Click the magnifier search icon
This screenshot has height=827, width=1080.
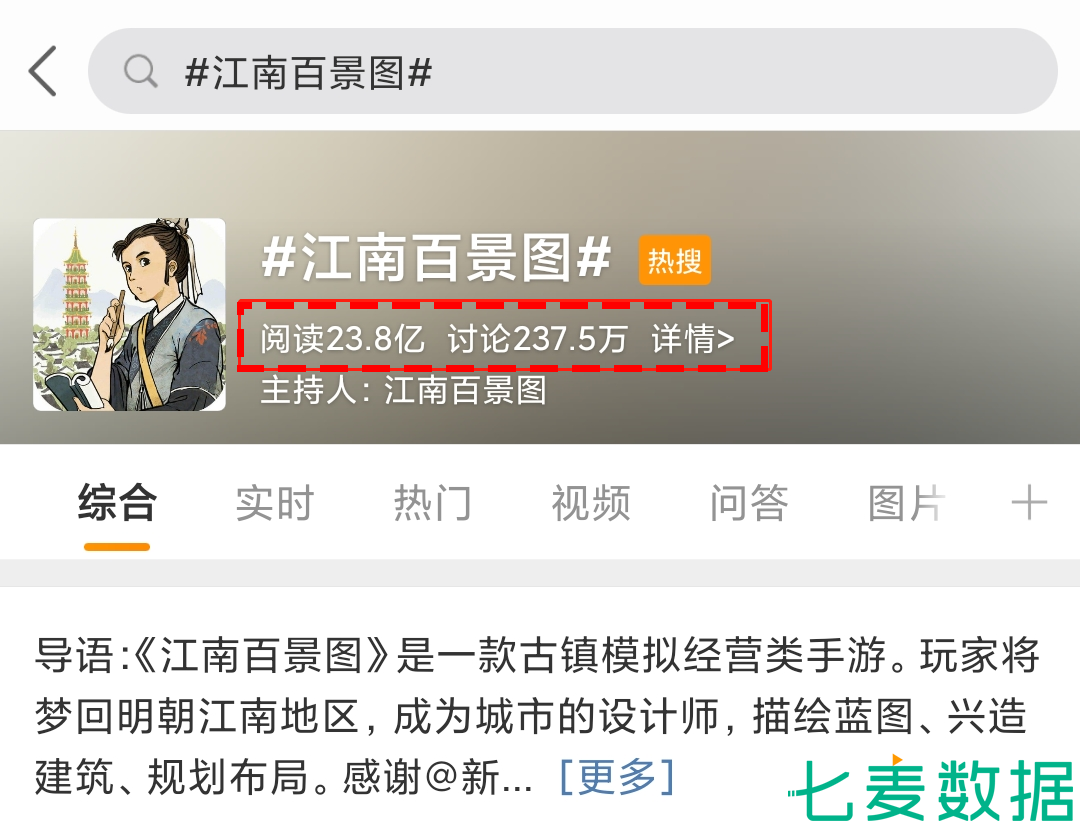click(141, 71)
